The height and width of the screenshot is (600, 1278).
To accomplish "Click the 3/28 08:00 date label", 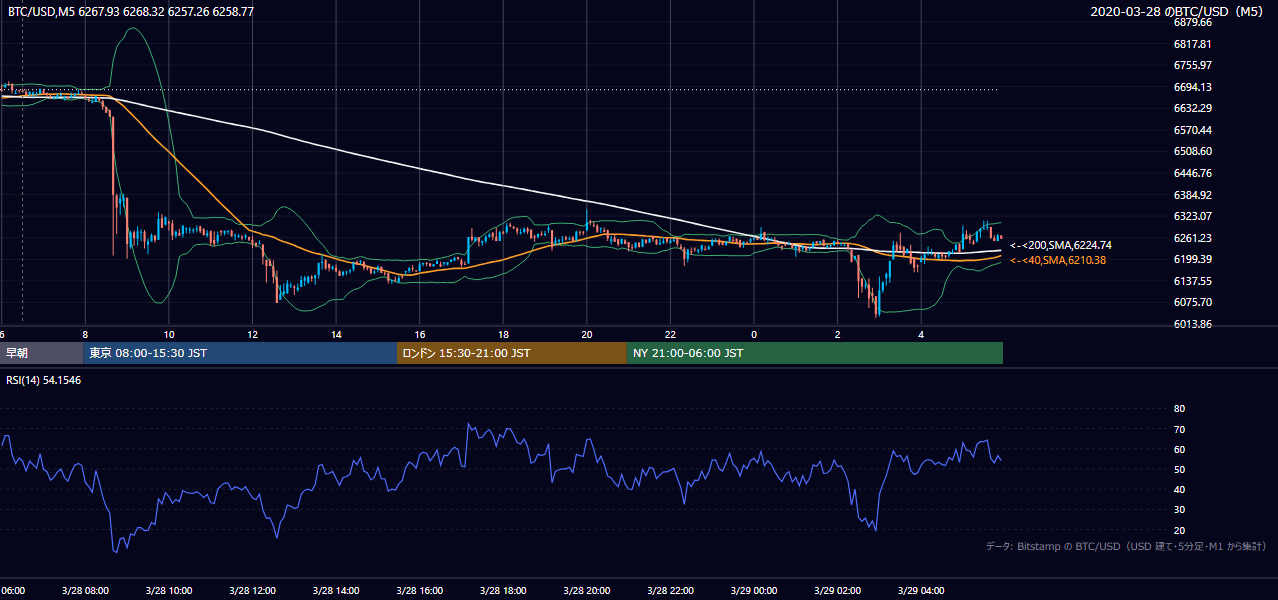I will [85, 590].
